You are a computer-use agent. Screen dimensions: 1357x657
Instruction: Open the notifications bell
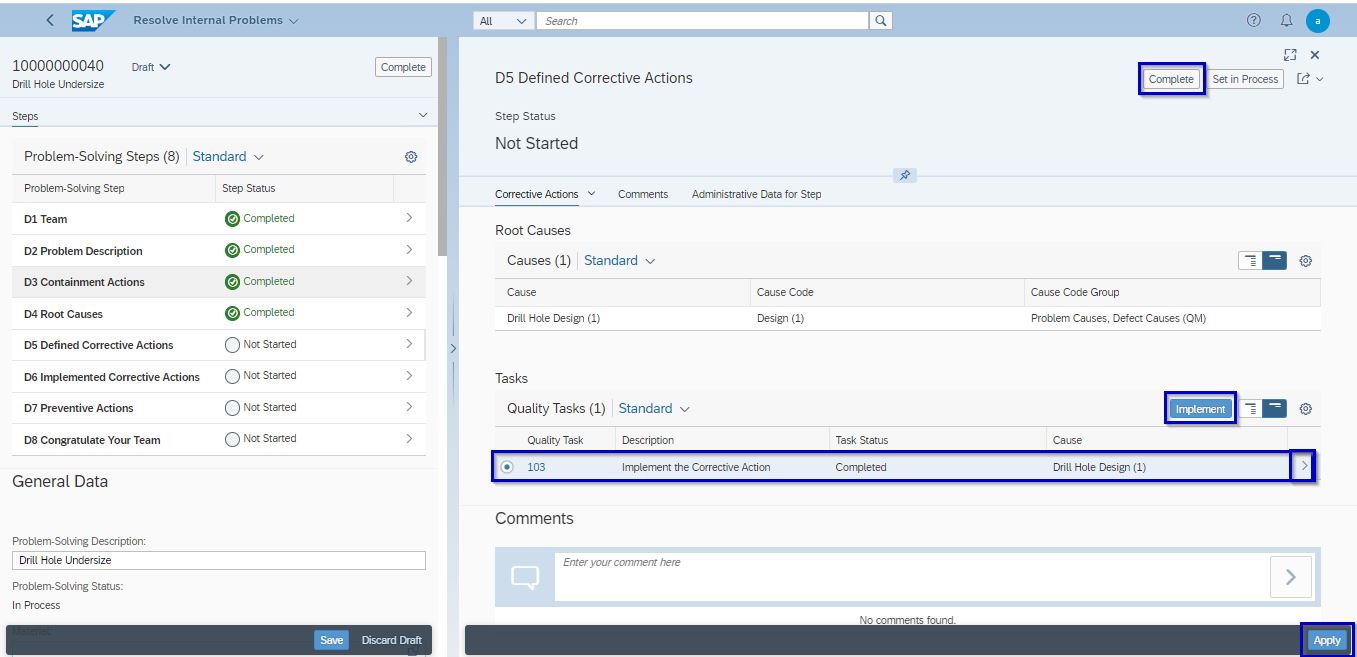point(1285,19)
